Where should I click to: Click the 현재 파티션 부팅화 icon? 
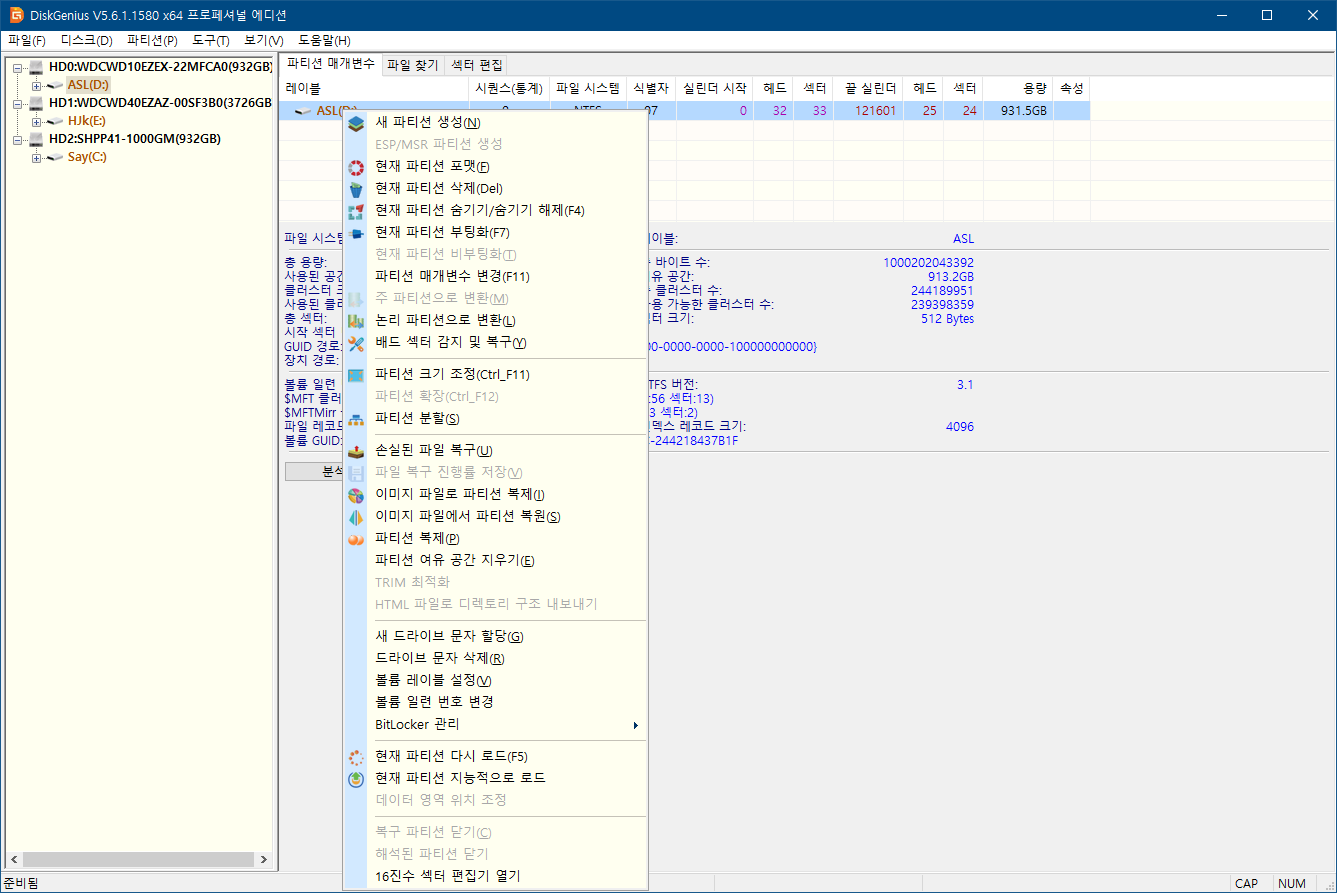pos(356,233)
